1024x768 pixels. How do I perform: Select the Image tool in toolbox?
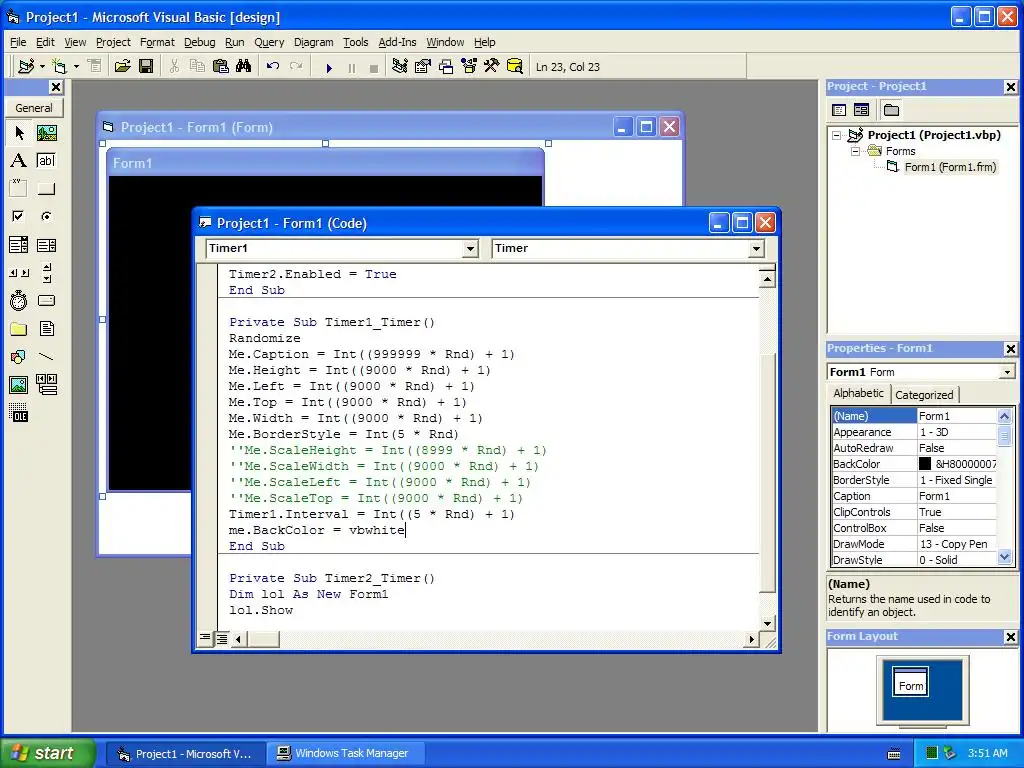(19, 385)
